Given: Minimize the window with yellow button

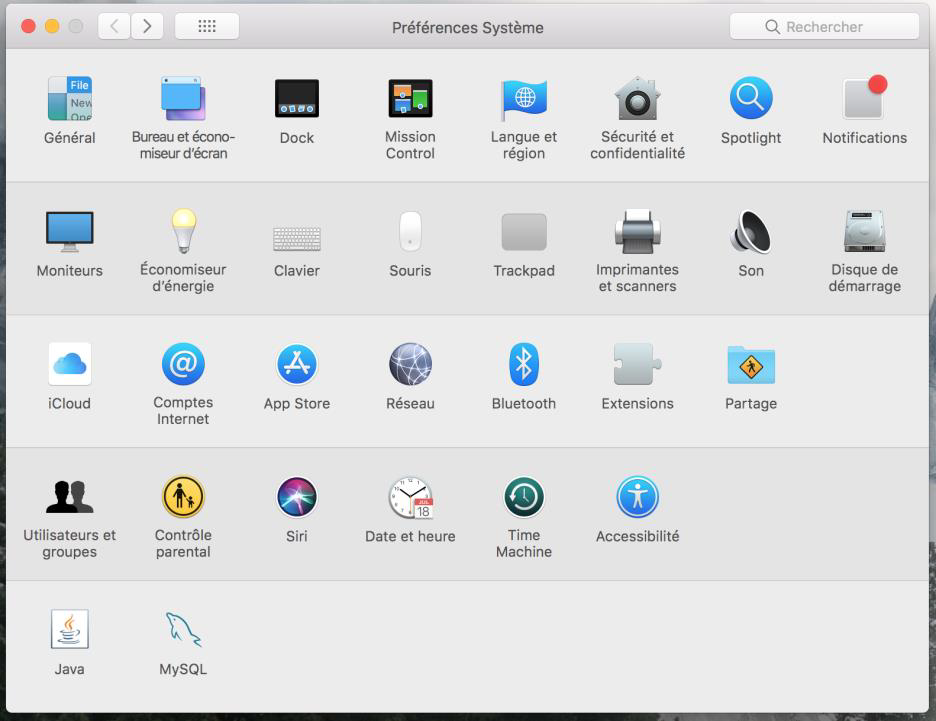Looking at the screenshot, I should (x=52, y=26).
